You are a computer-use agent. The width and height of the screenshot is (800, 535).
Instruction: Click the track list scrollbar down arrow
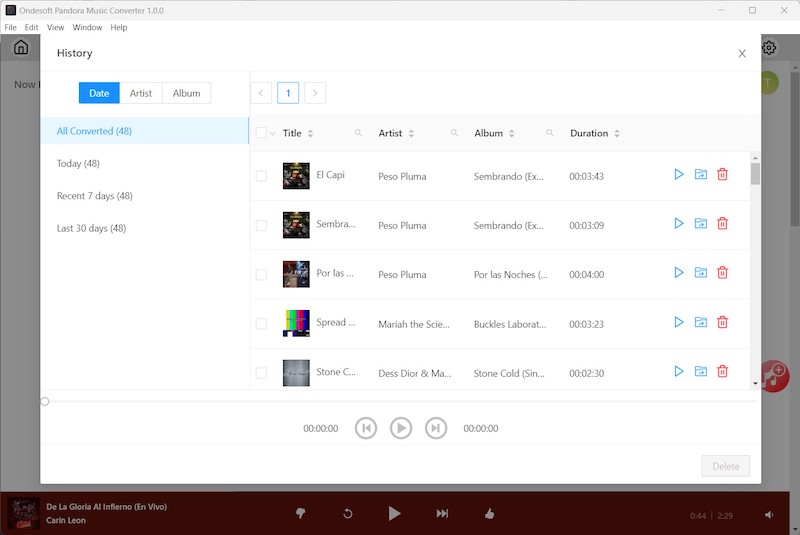click(x=755, y=384)
